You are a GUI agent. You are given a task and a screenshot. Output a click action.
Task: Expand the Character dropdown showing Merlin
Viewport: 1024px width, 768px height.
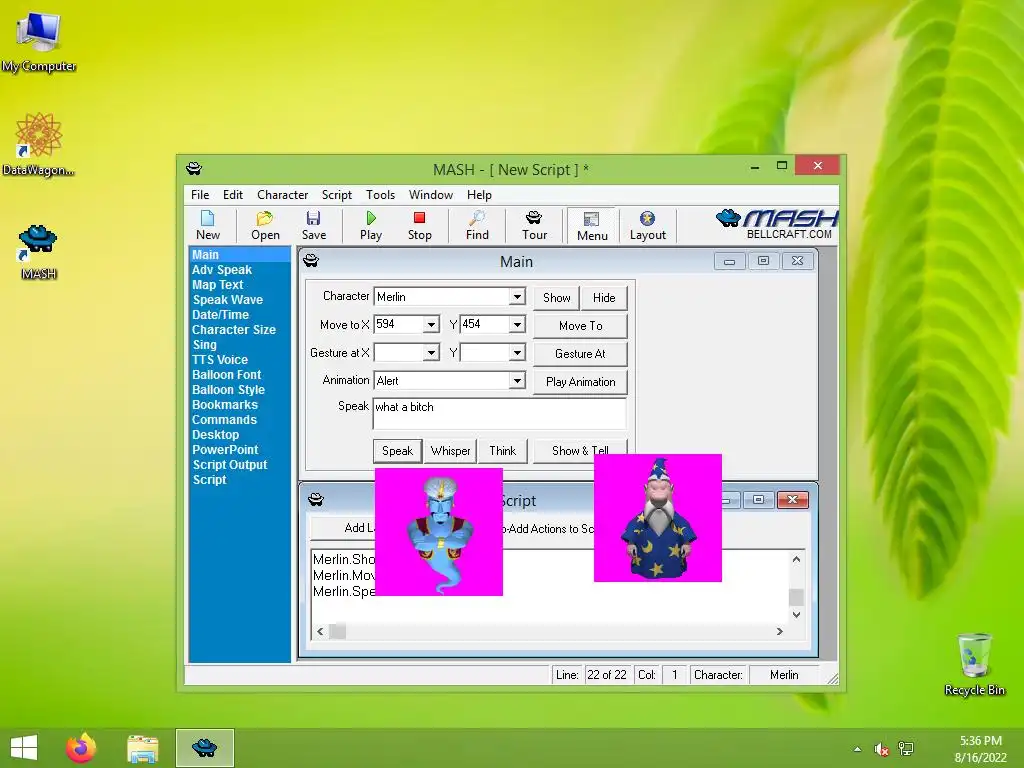(x=517, y=296)
